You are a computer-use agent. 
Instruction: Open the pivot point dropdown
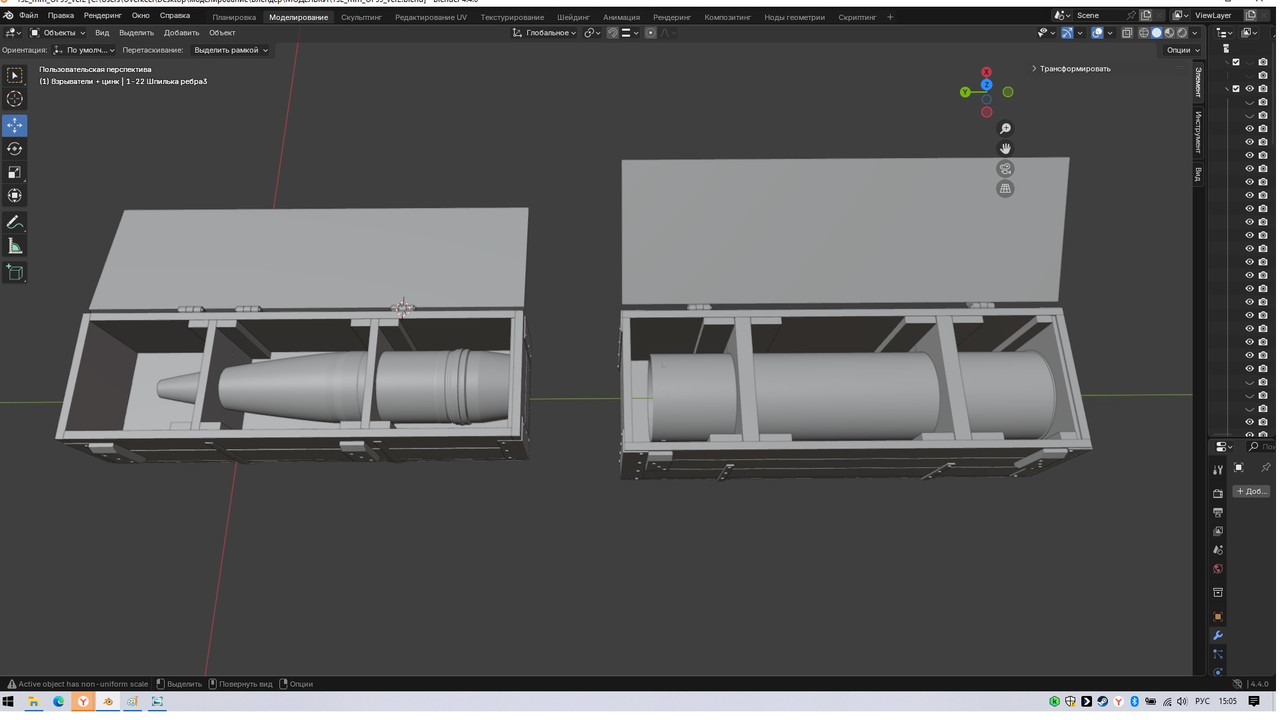tap(592, 33)
